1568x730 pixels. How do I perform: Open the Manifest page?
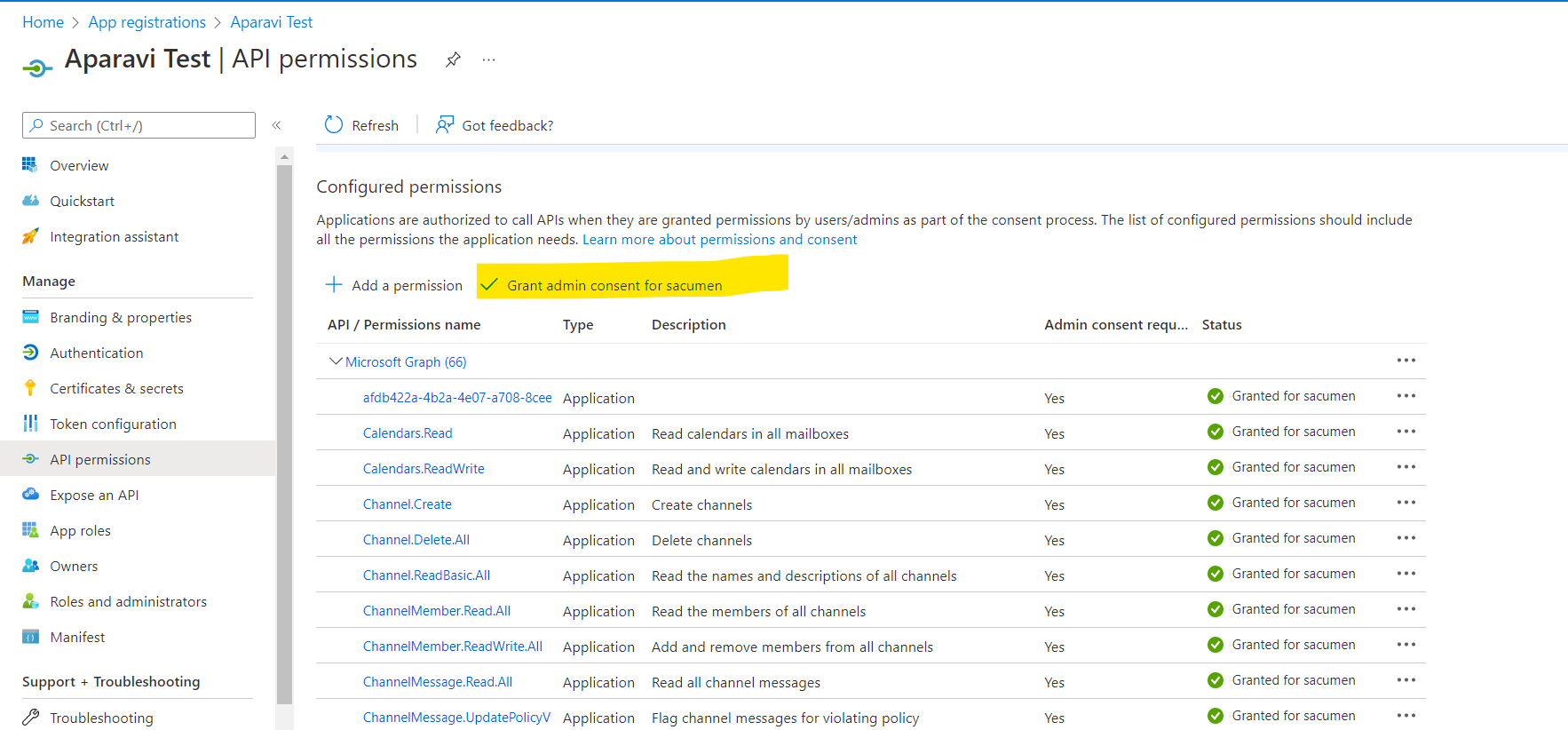[77, 637]
